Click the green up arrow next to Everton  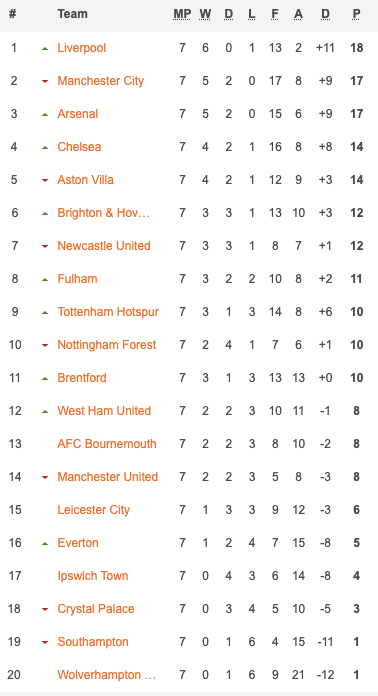pyautogui.click(x=45, y=543)
